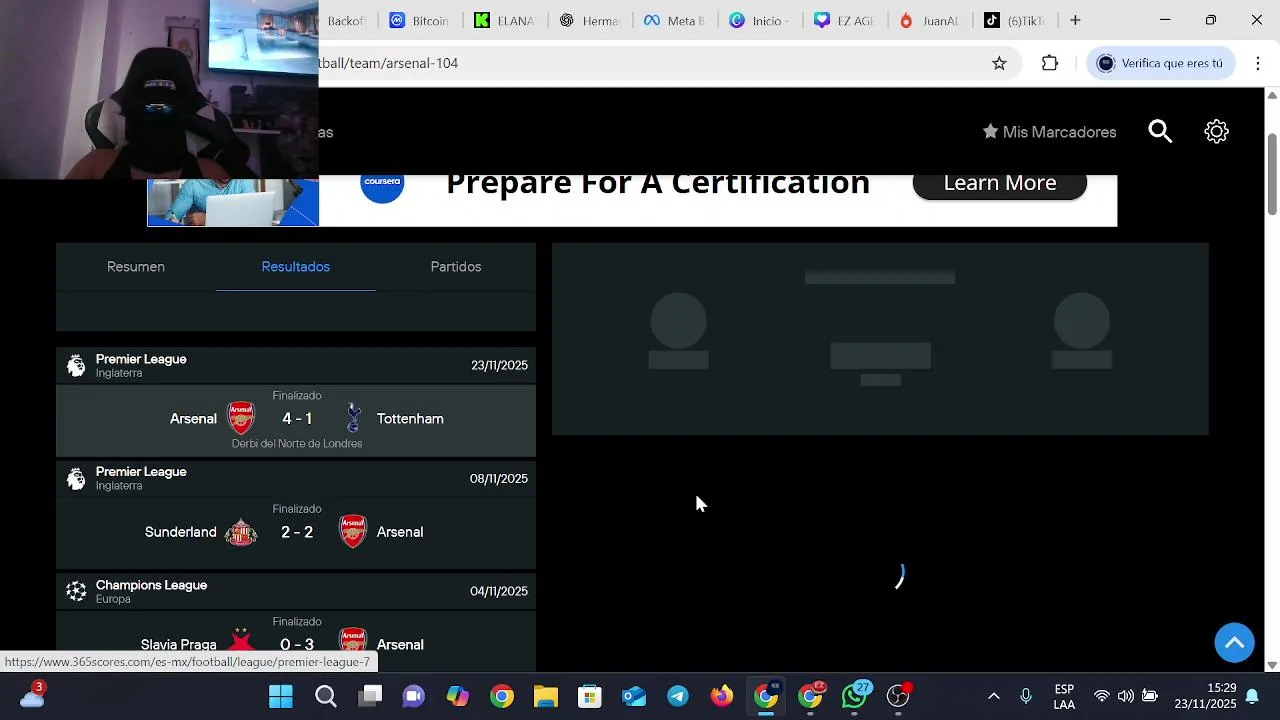Click the browser vertical scrollbar thumb

tap(1272, 173)
